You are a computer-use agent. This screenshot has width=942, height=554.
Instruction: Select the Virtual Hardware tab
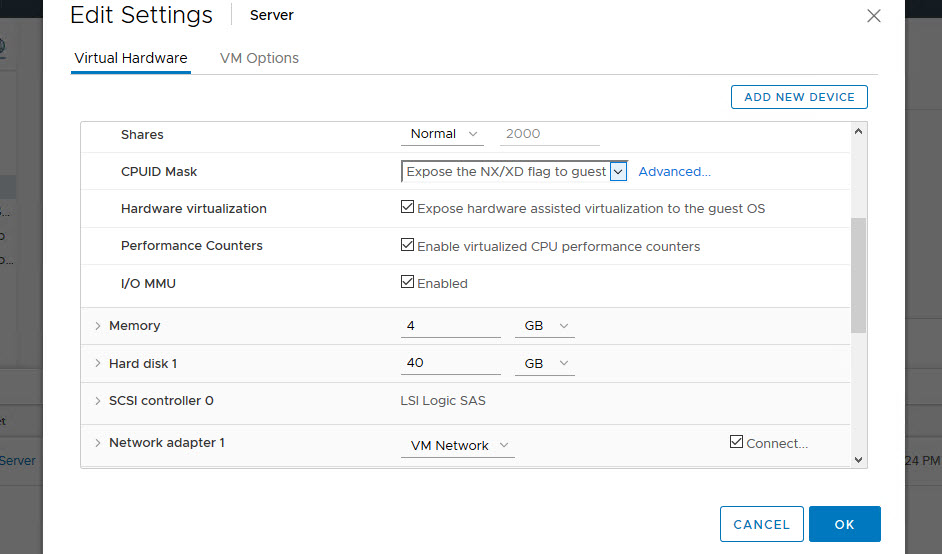(131, 58)
